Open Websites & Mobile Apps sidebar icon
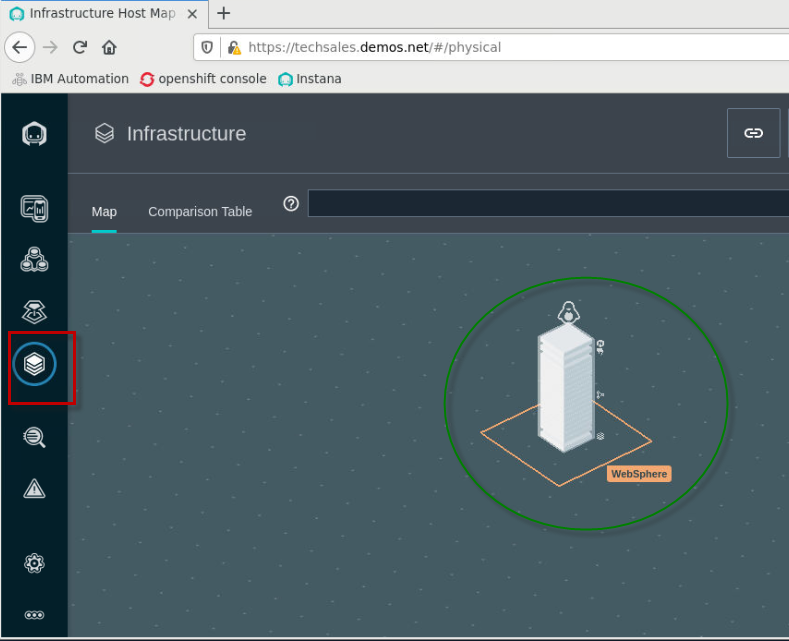 click(x=34, y=208)
